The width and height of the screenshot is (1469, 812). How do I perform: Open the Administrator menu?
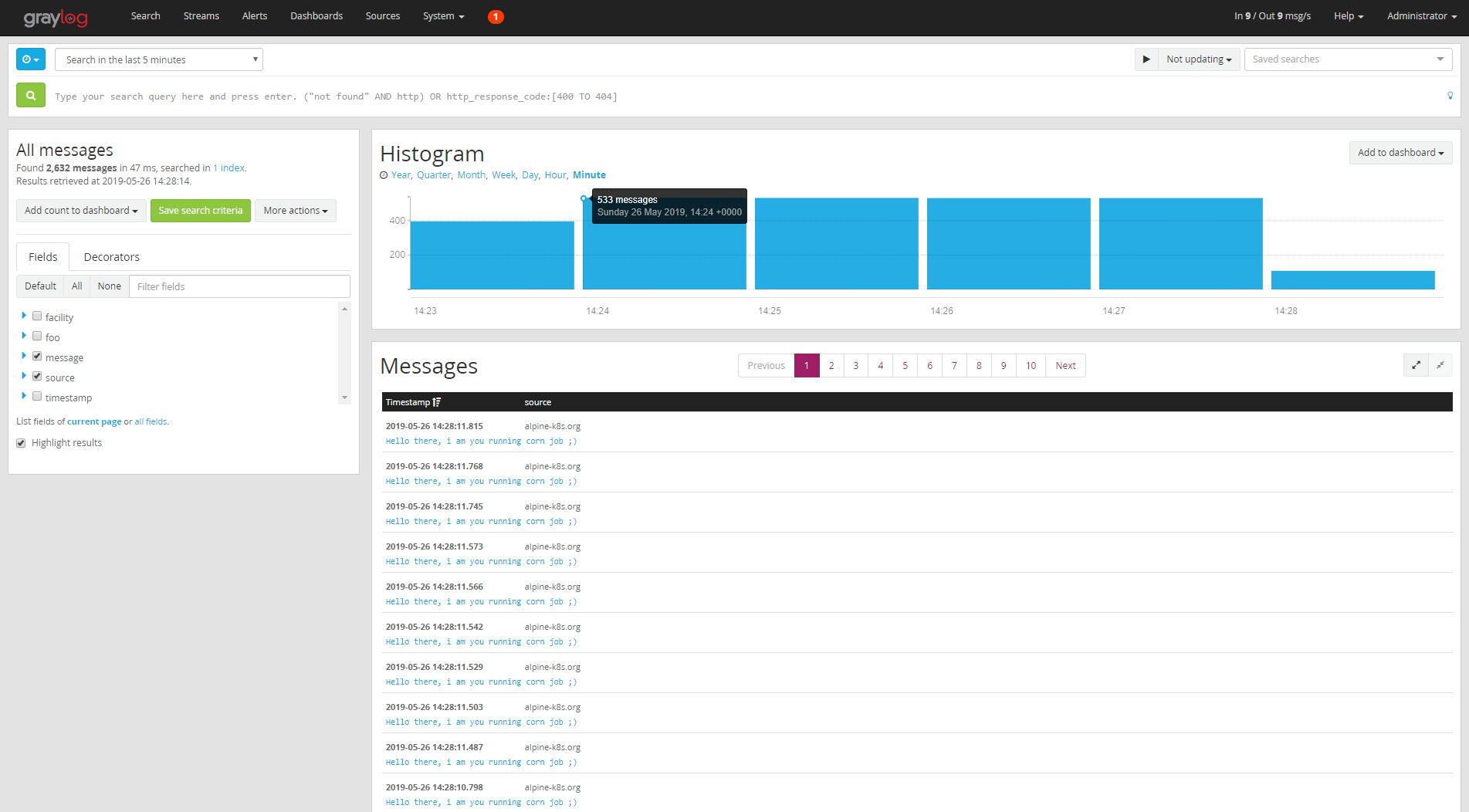(1422, 16)
